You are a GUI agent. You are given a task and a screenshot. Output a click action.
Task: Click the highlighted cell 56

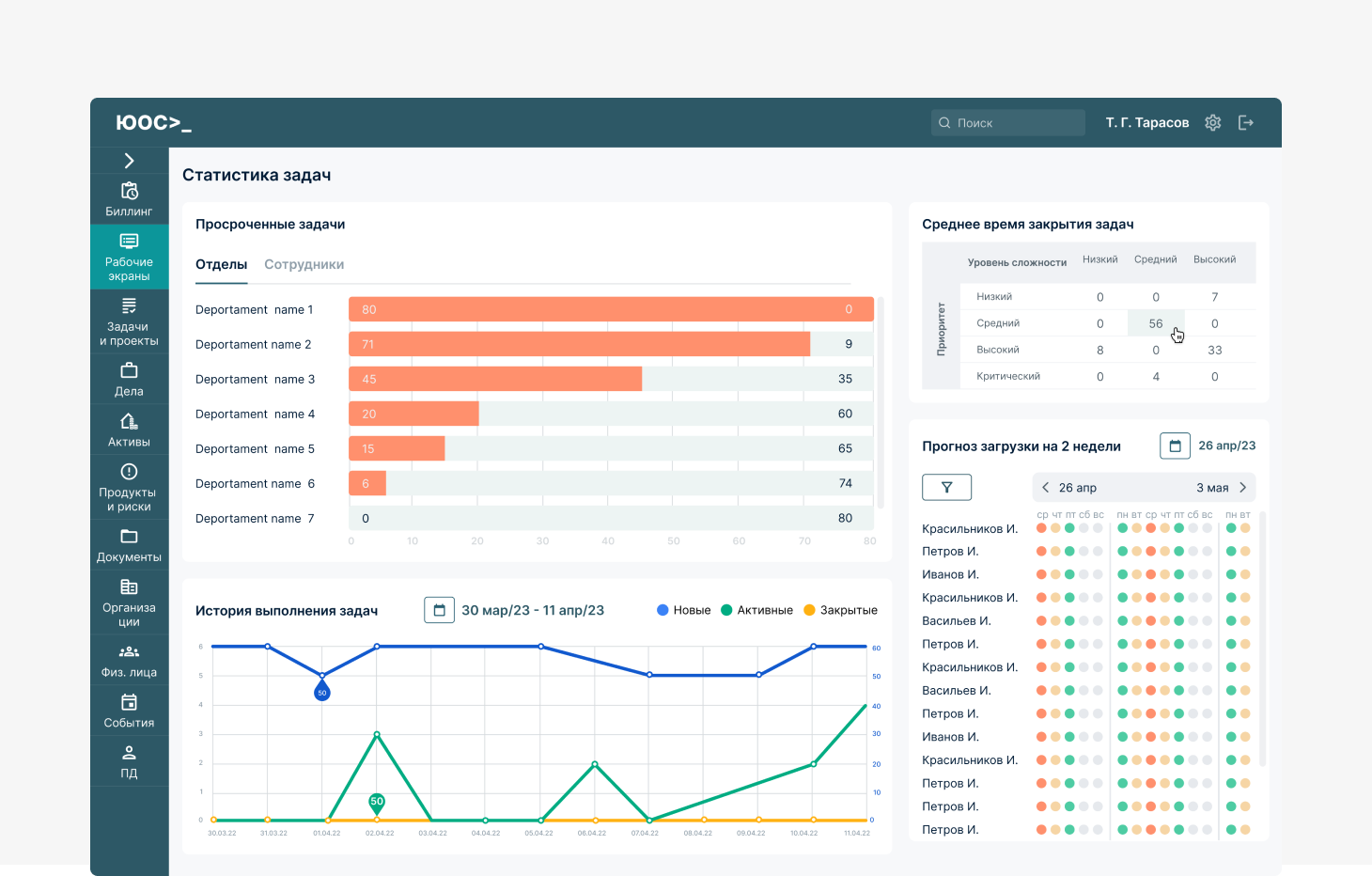pos(1156,323)
